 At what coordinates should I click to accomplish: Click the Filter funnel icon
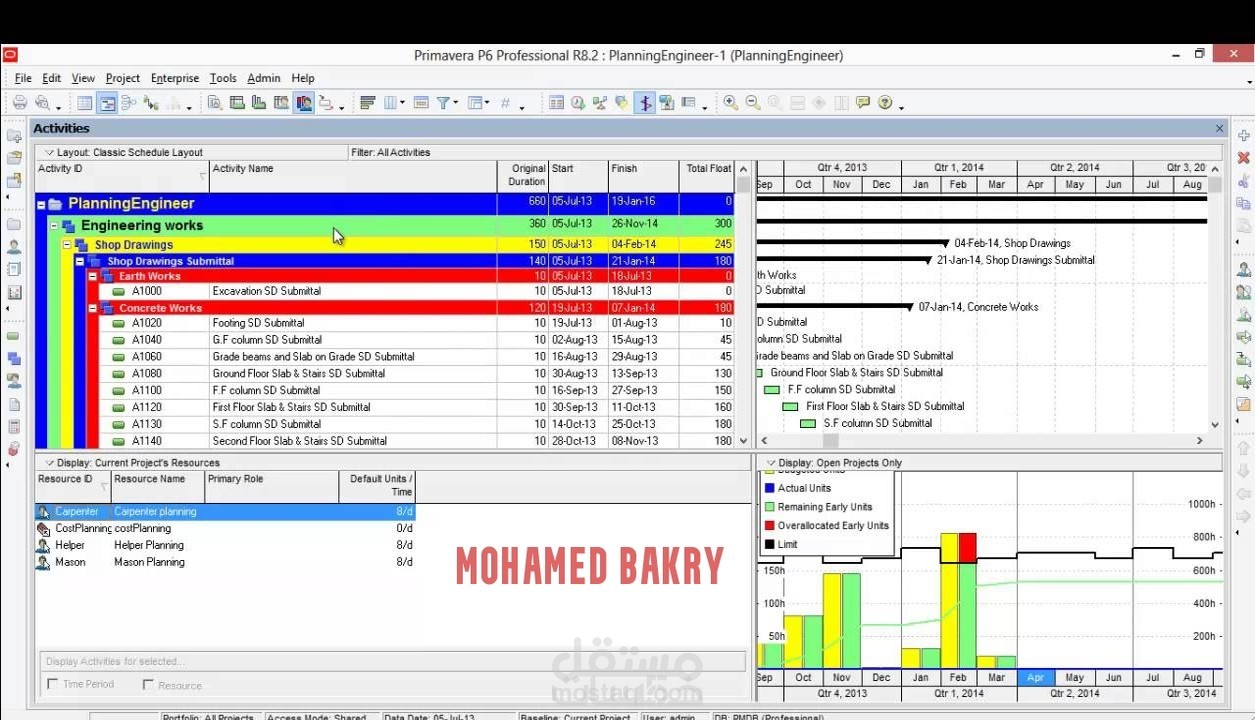(x=444, y=102)
